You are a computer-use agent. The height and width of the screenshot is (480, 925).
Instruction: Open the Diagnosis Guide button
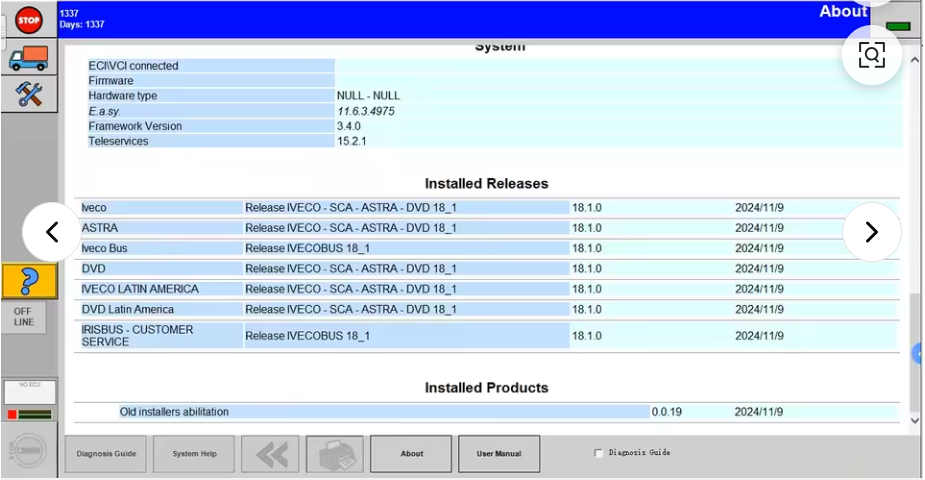(x=106, y=454)
